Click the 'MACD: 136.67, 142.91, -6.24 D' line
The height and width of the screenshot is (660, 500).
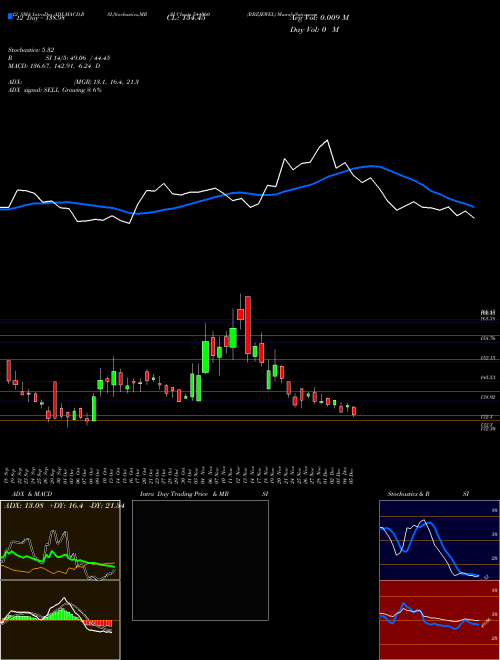click(54, 66)
